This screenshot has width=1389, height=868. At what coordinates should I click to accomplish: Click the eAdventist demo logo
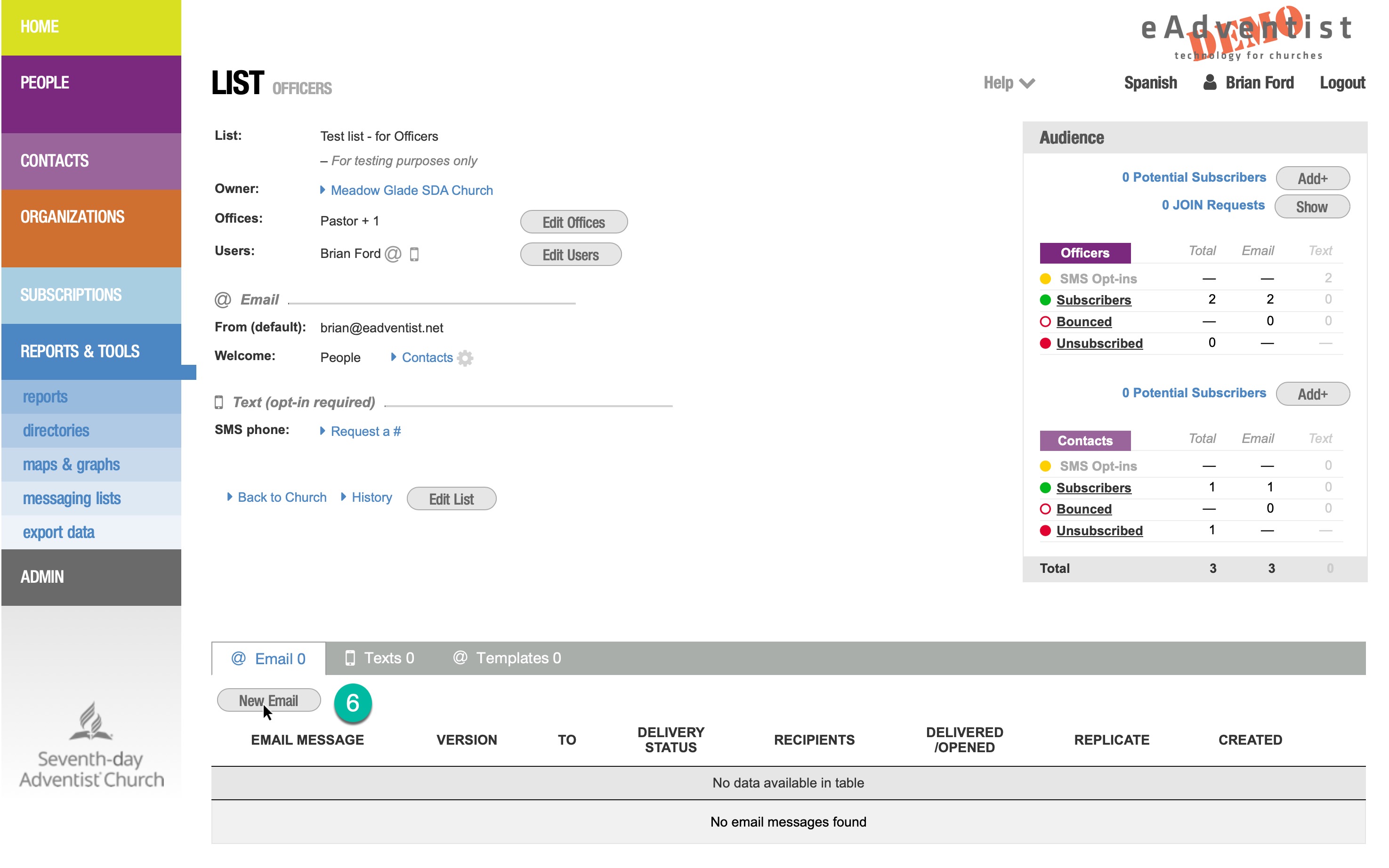pos(1246,33)
